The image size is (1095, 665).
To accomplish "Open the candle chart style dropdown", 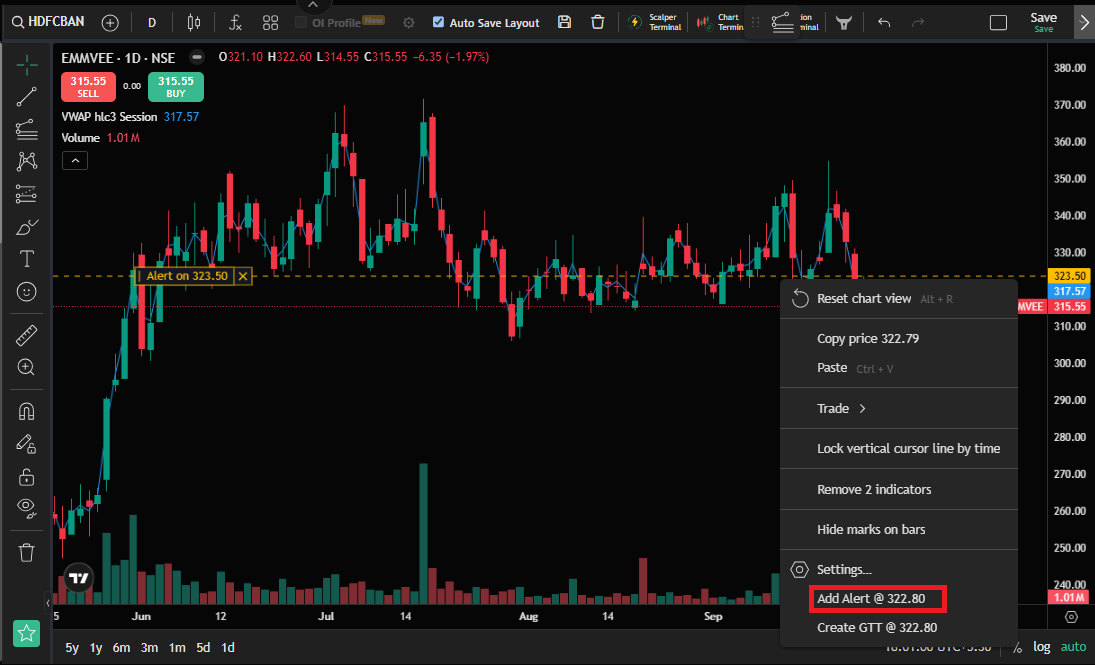I will point(194,23).
